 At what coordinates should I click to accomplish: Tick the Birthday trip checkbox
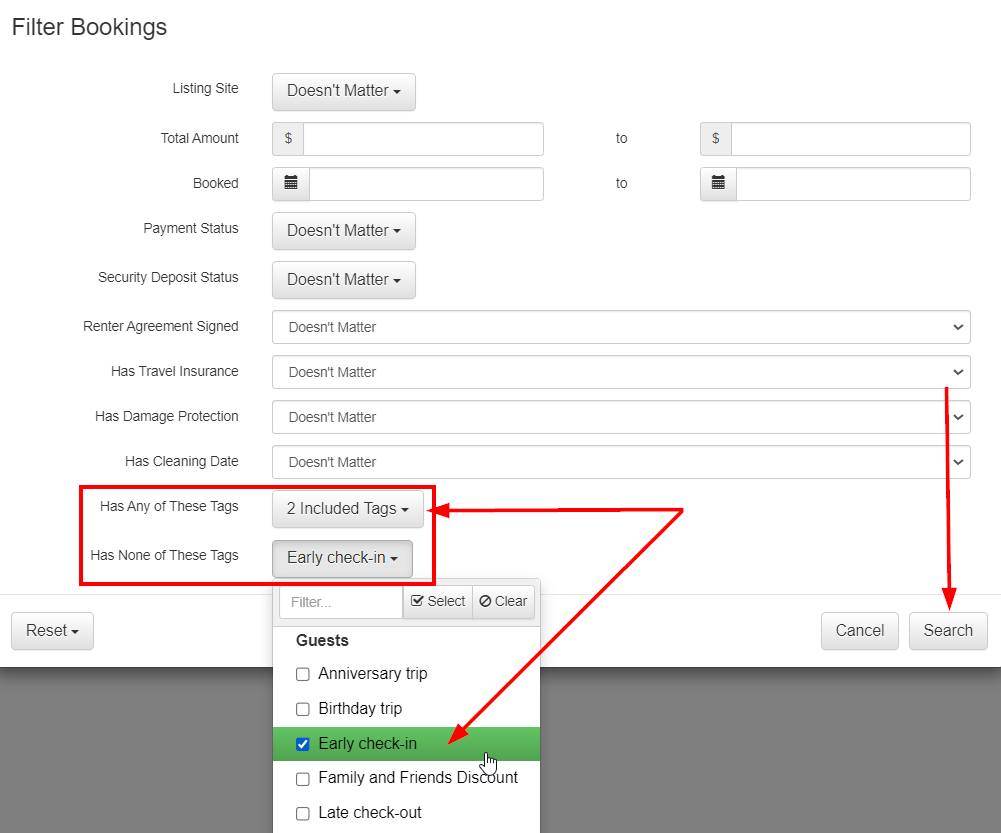tap(303, 709)
